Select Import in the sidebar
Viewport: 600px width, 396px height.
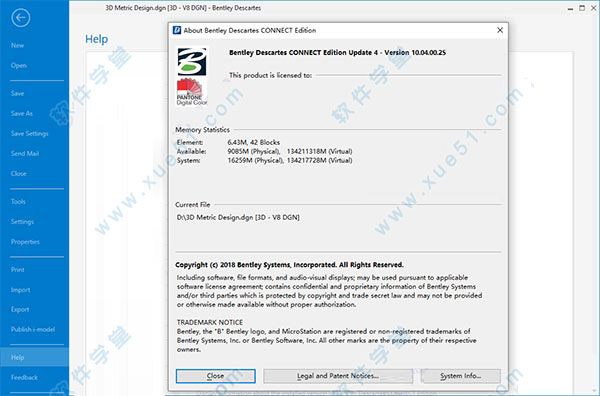20,290
